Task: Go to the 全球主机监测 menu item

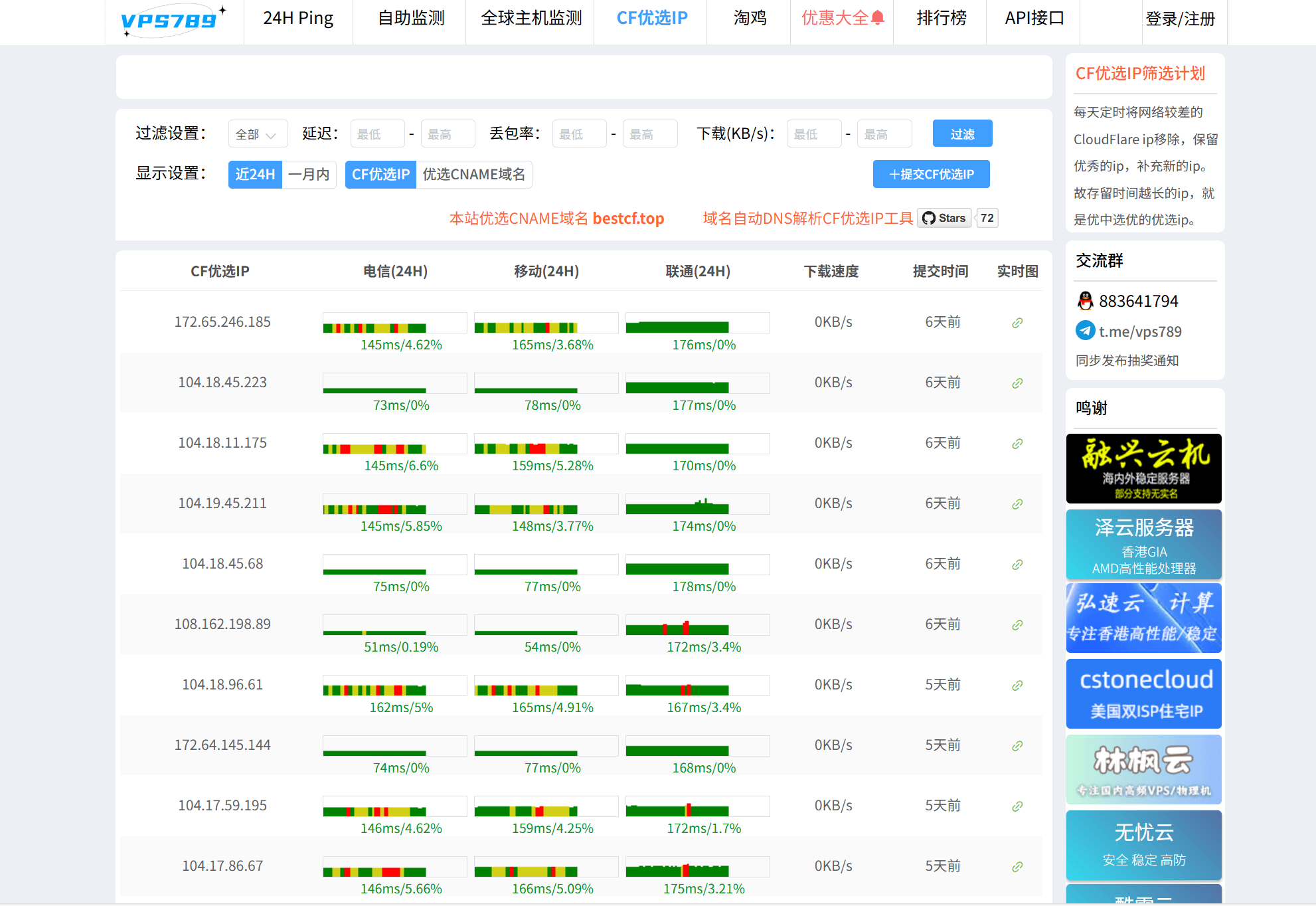Action: point(529,19)
